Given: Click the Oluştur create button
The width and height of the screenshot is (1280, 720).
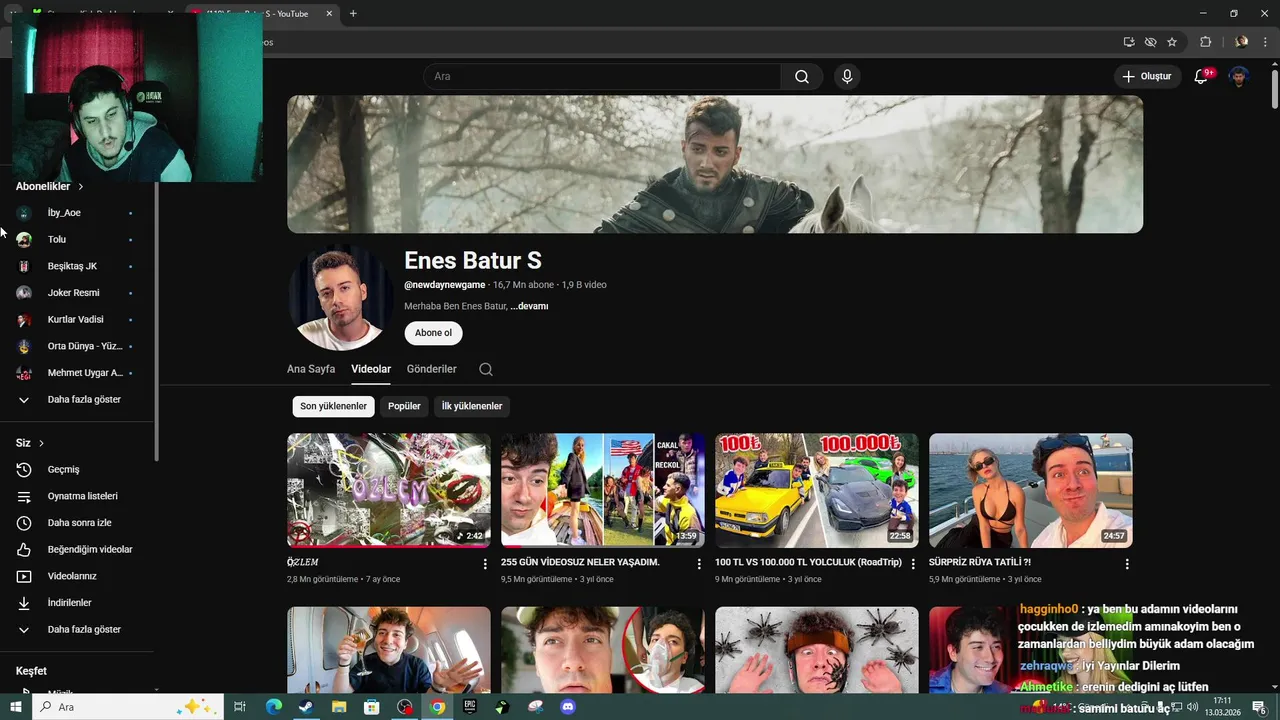Looking at the screenshot, I should [1147, 77].
